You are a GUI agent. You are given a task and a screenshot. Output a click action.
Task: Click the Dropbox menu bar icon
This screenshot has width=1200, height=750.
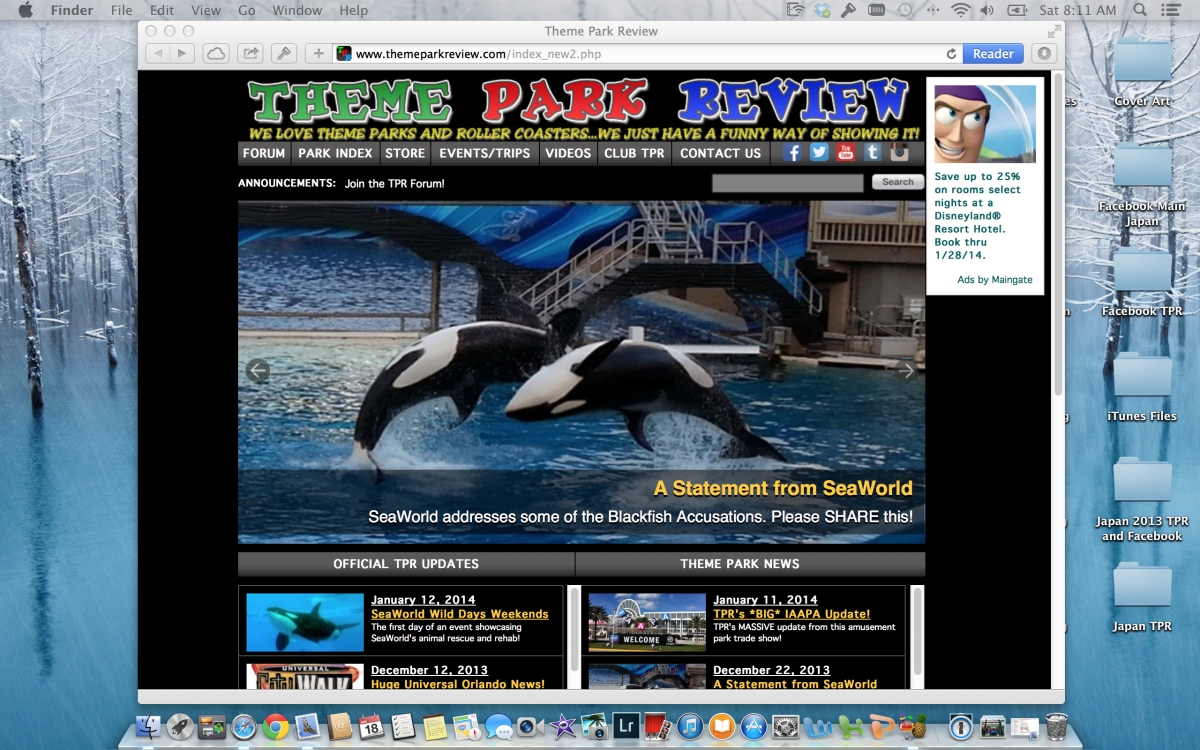[822, 10]
